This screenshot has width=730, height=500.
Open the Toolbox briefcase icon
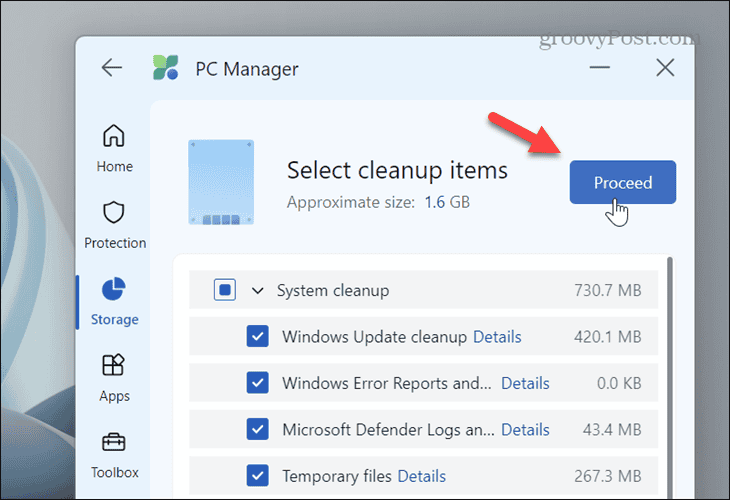[114, 442]
